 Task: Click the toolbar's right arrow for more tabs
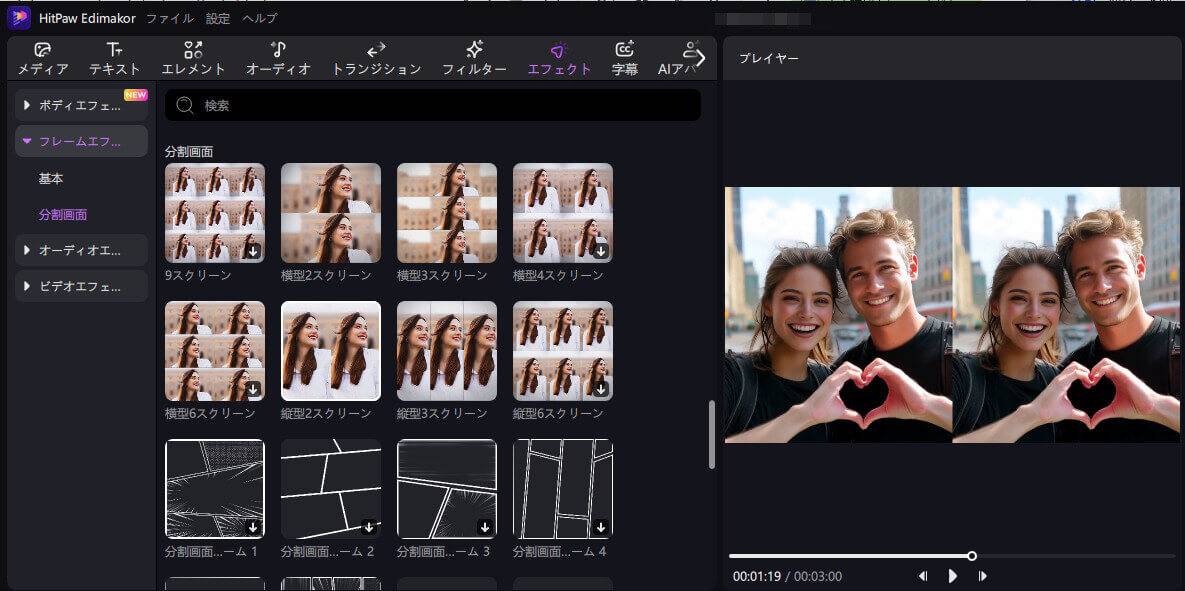point(701,58)
